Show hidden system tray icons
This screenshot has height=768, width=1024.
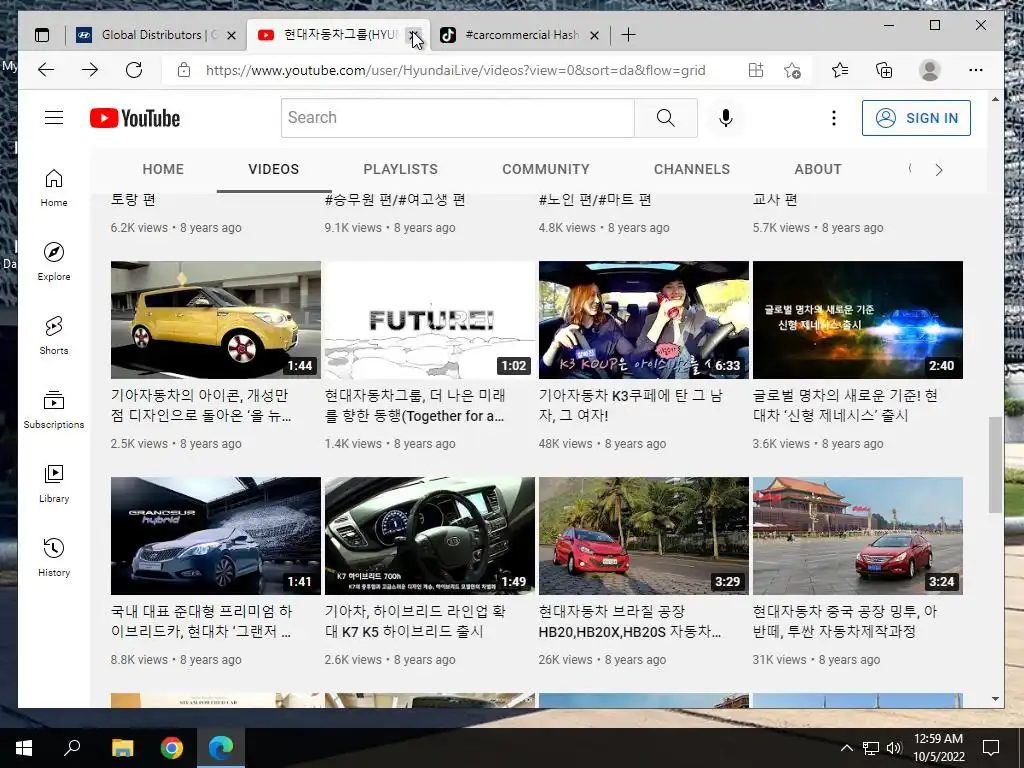coord(846,748)
